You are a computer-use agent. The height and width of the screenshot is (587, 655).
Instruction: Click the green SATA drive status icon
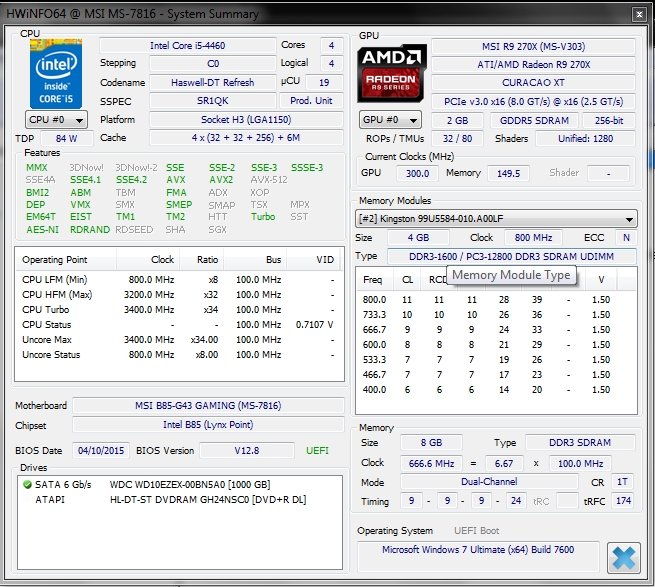28,485
